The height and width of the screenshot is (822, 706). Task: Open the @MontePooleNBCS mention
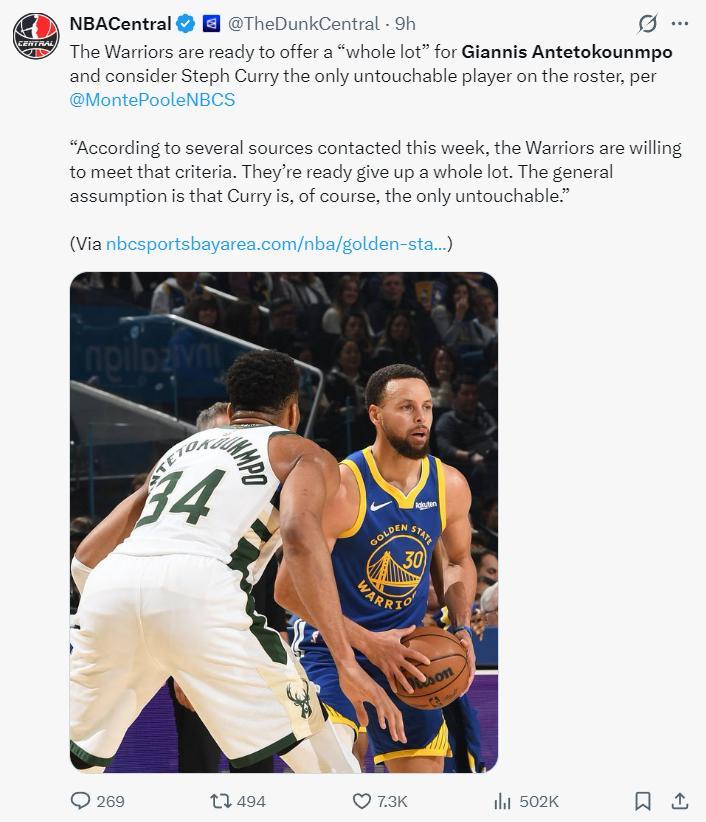pos(152,100)
